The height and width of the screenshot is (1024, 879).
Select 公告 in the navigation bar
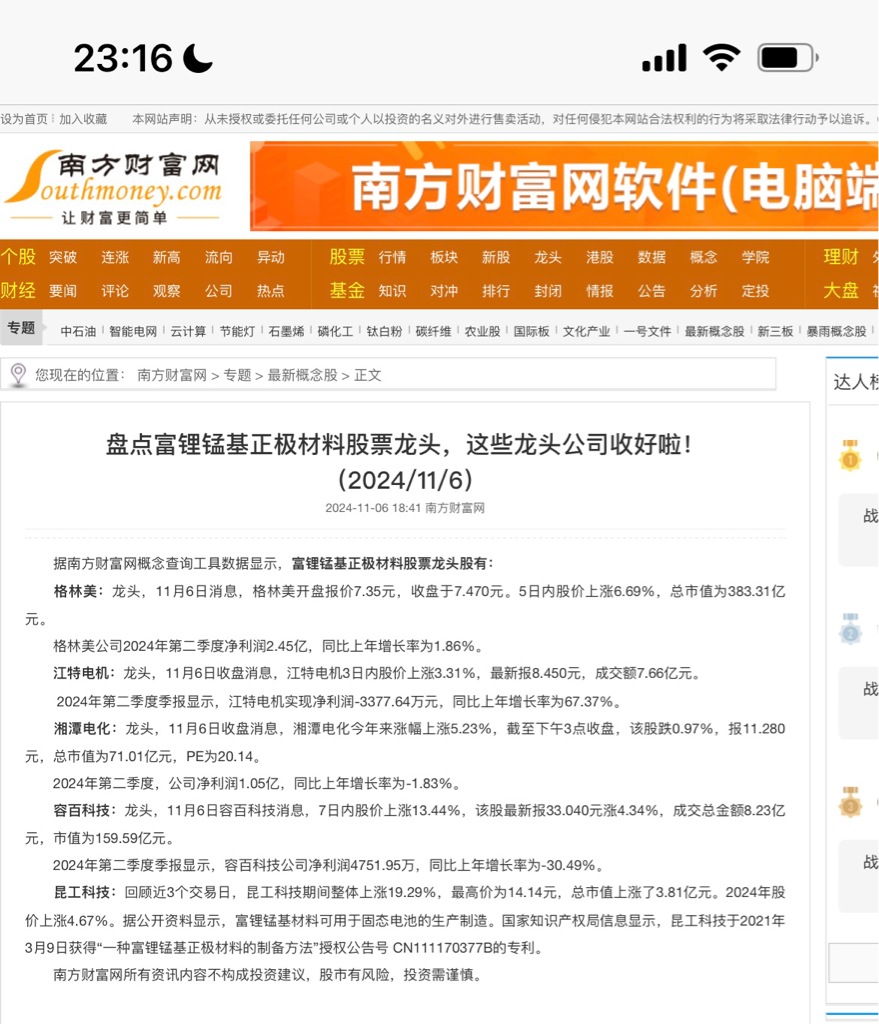point(652,291)
